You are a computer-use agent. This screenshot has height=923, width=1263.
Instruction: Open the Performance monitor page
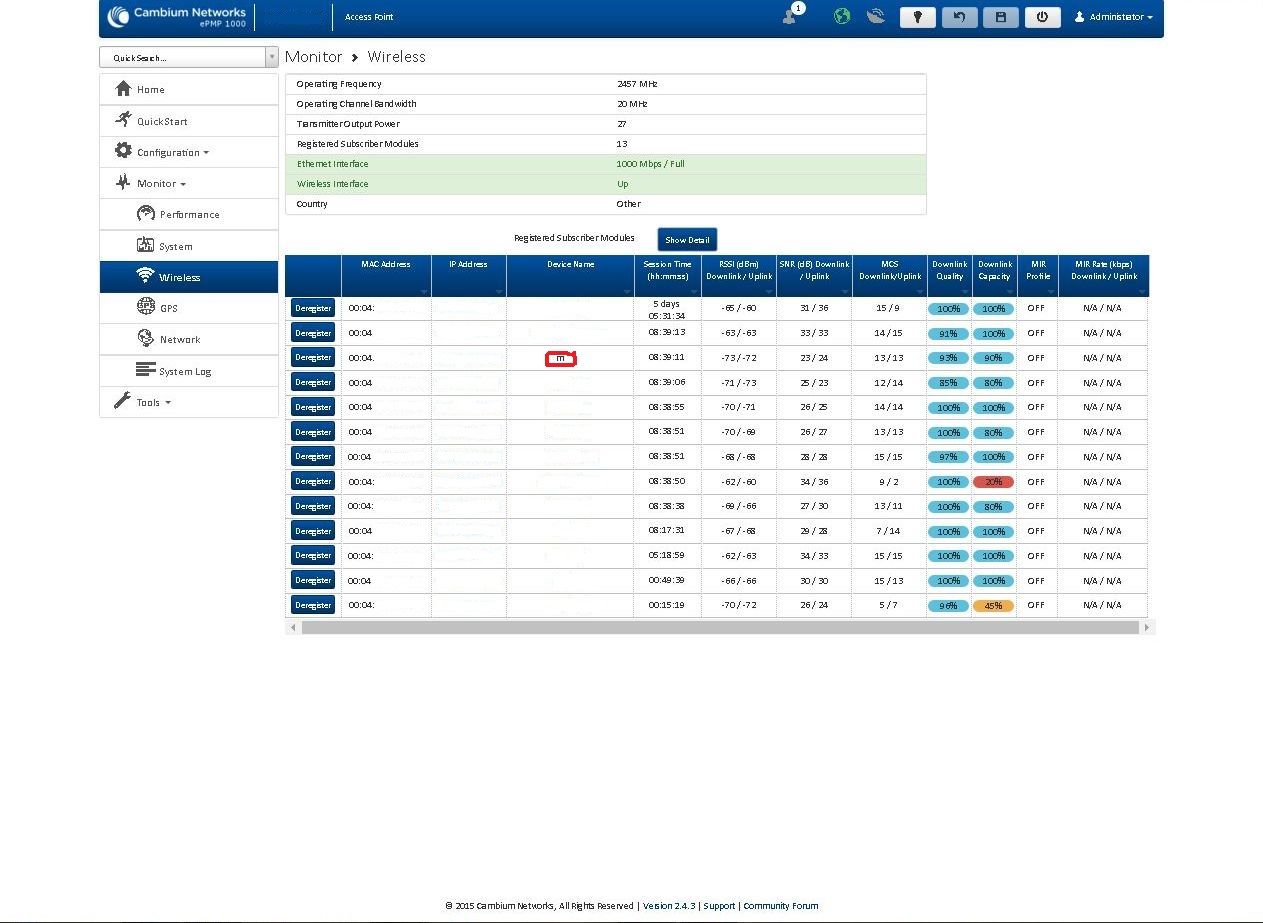[x=189, y=214]
